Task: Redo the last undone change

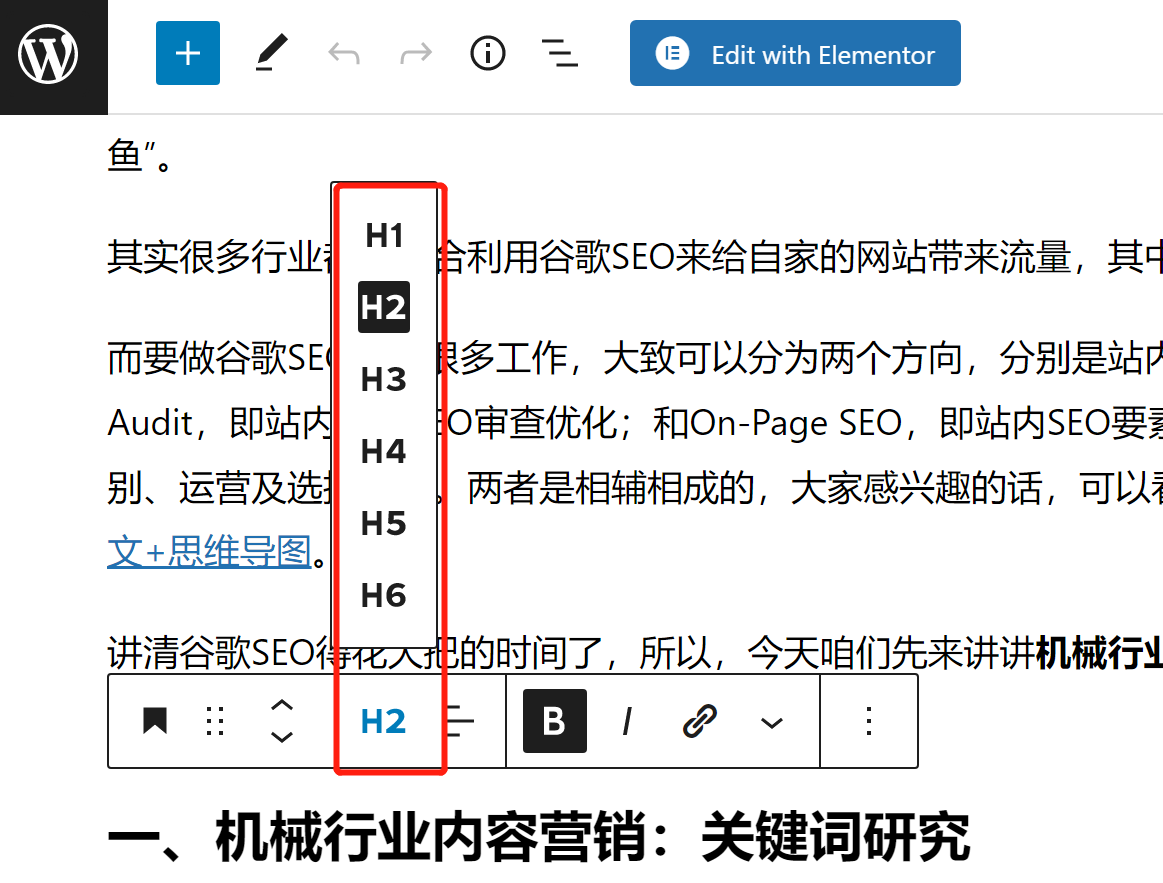Action: [416, 53]
